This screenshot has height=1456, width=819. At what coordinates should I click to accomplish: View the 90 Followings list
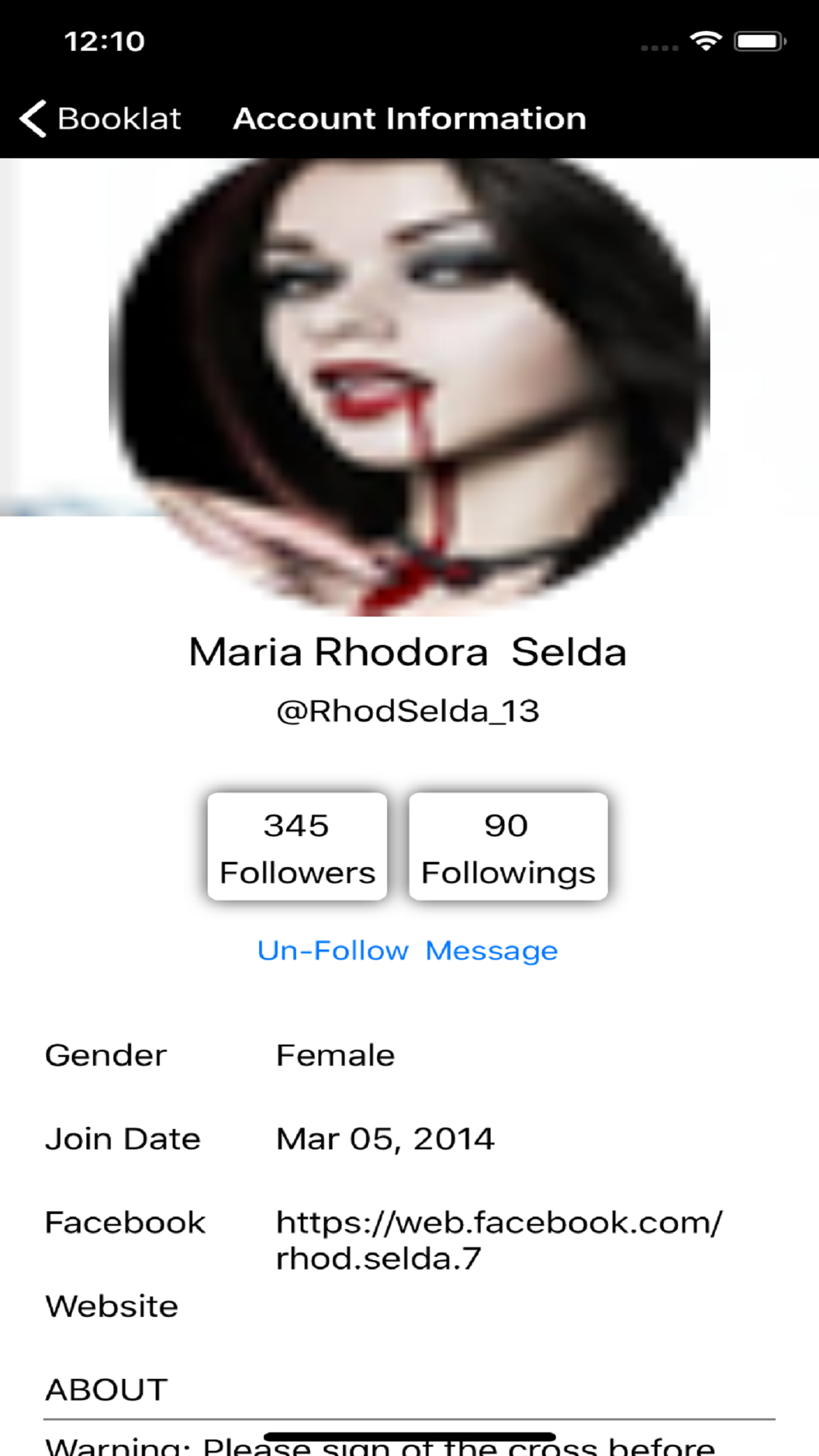508,847
